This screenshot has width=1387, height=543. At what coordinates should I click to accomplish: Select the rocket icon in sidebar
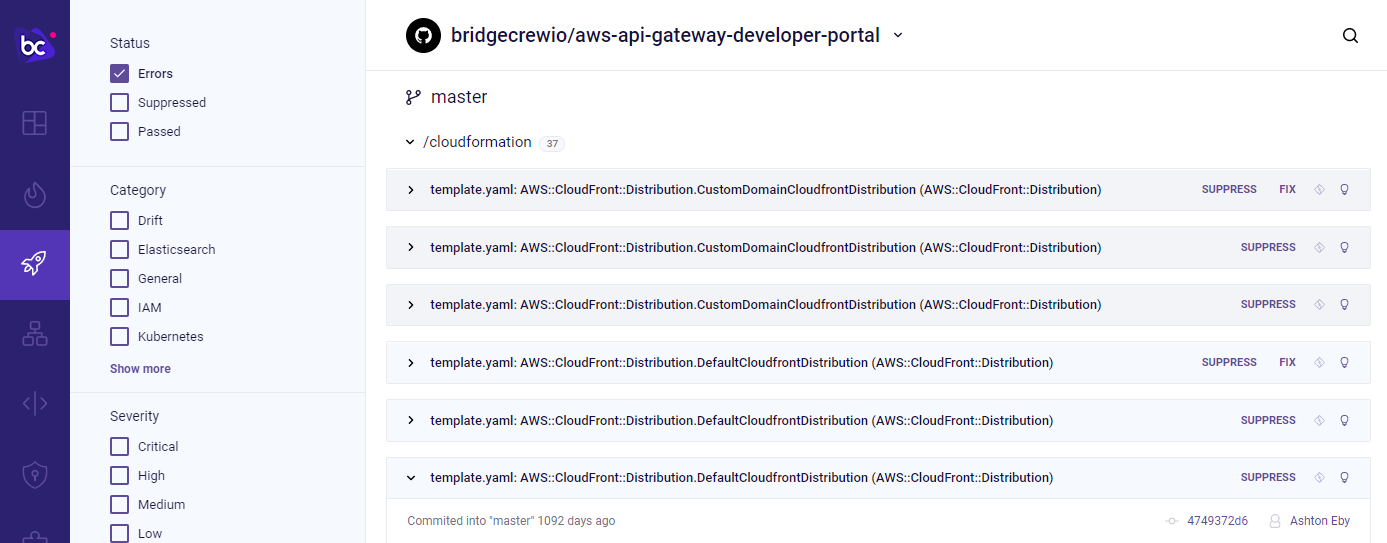pyautogui.click(x=35, y=264)
